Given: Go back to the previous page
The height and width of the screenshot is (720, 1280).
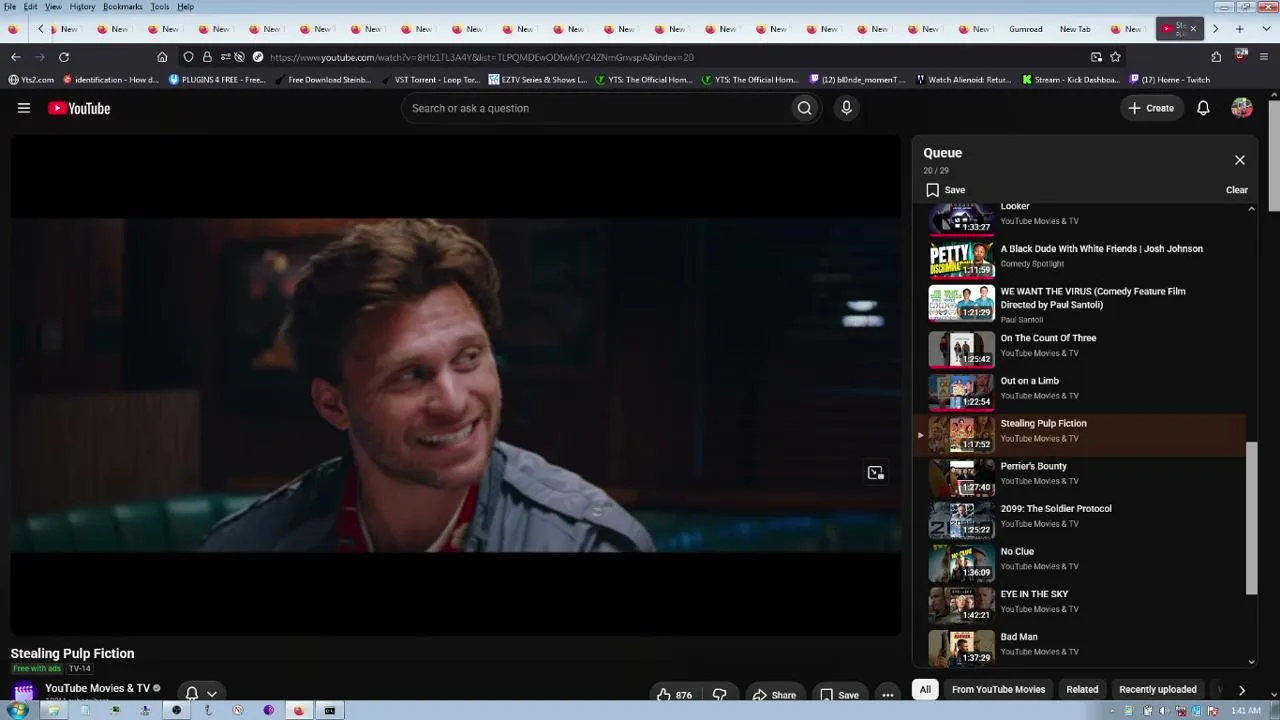Looking at the screenshot, I should tap(15, 57).
